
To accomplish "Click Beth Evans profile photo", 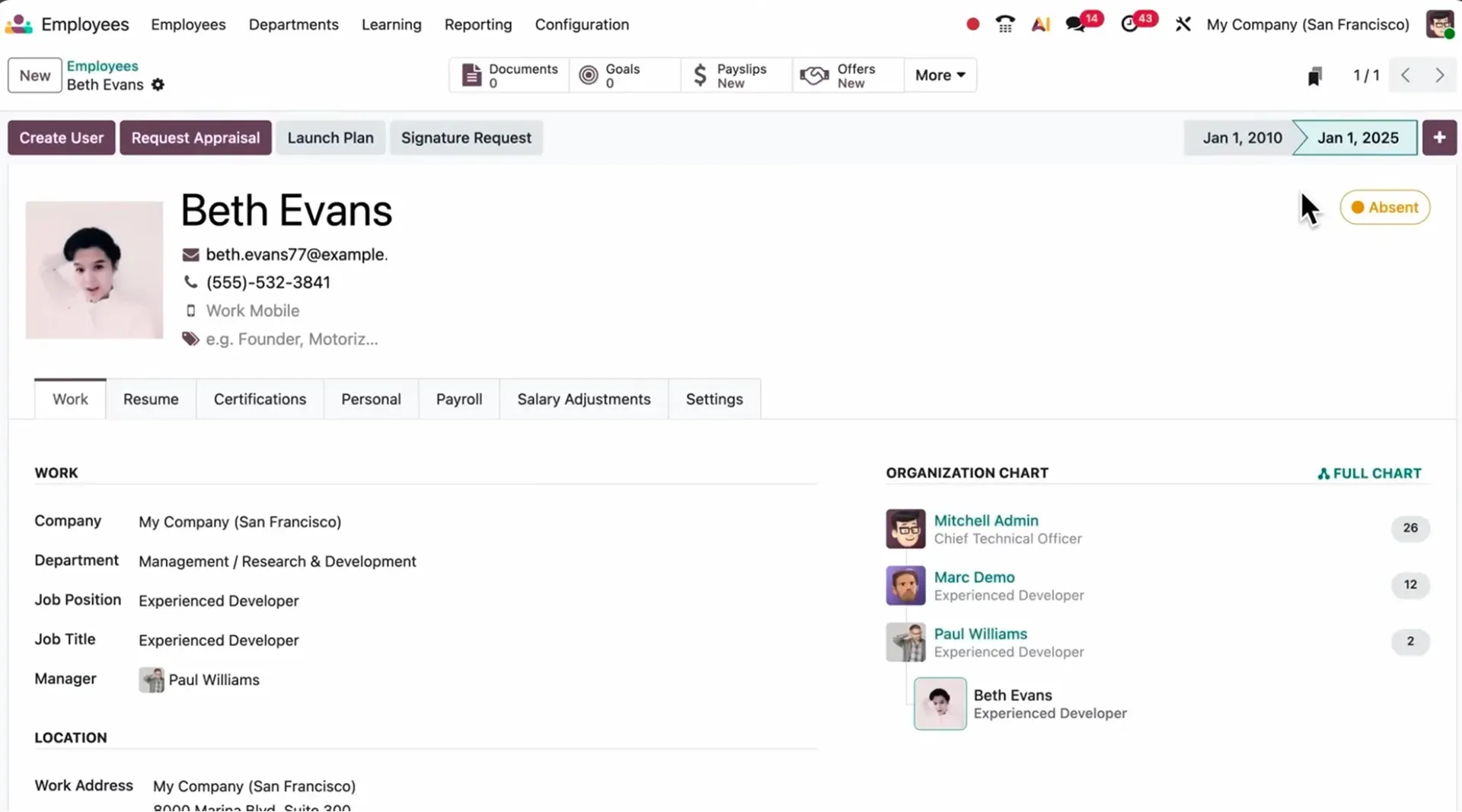I will (x=94, y=270).
